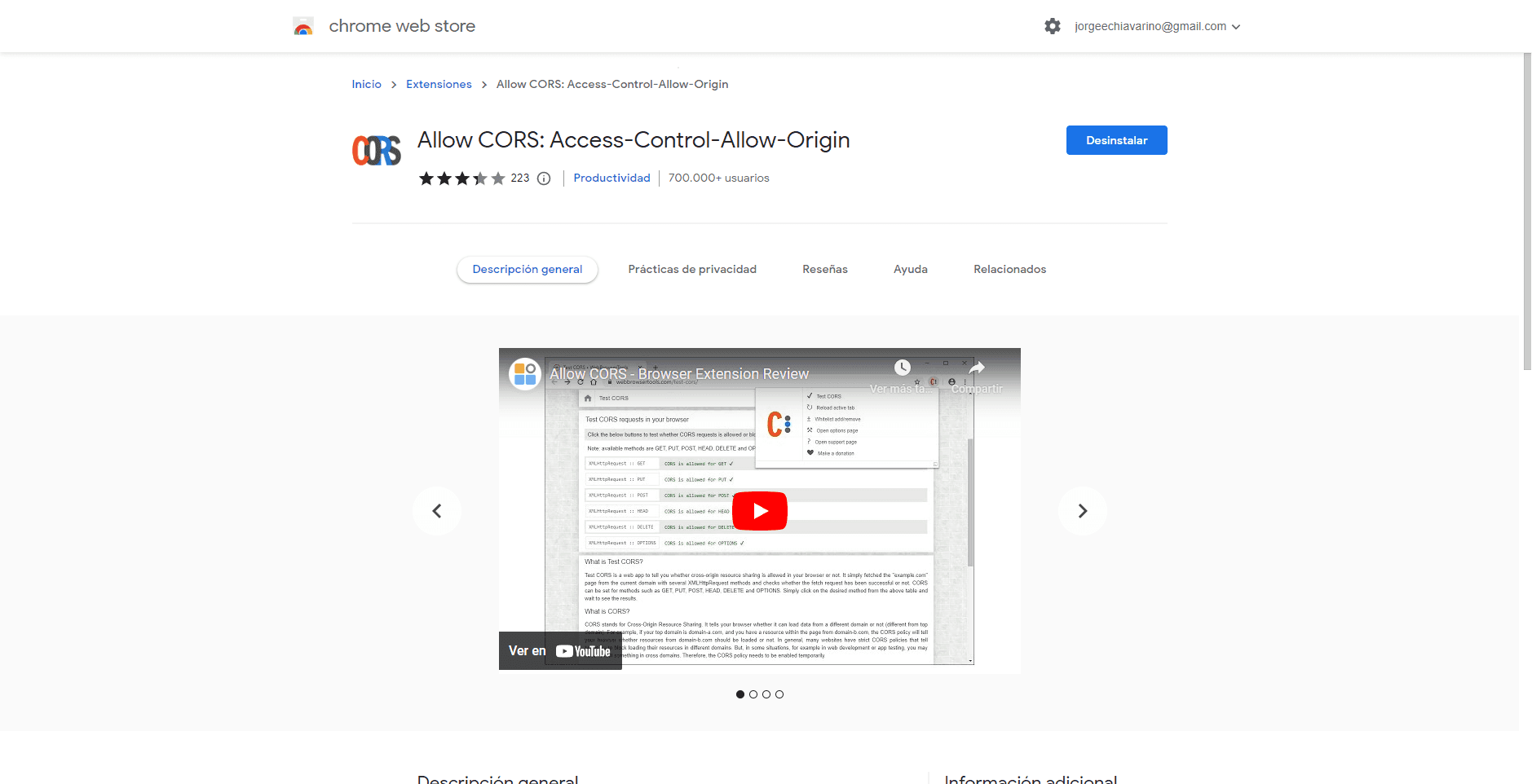Screen dimensions: 1532x784
Task: Advance to the next carousel slide arrow
Action: (x=1083, y=511)
